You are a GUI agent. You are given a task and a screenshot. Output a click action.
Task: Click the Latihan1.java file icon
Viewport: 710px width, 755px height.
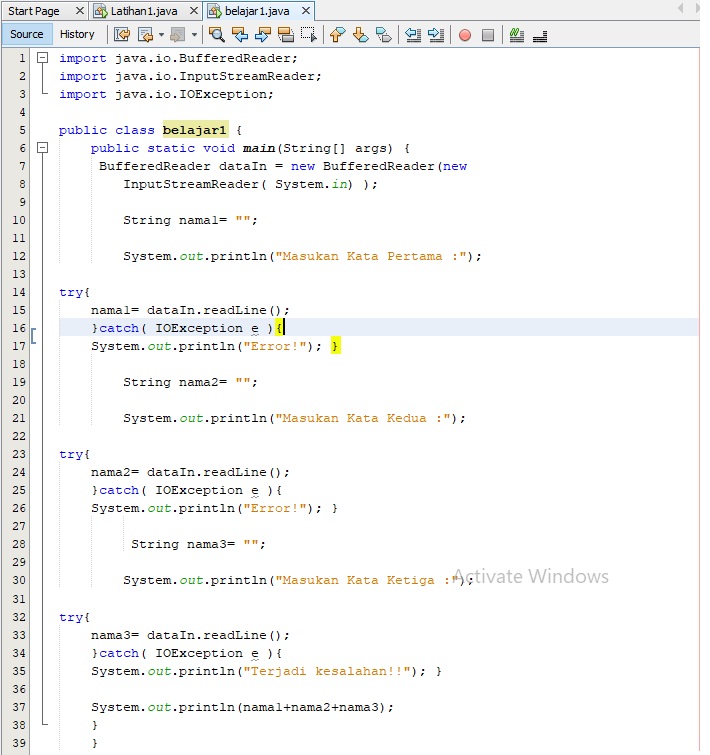click(100, 11)
